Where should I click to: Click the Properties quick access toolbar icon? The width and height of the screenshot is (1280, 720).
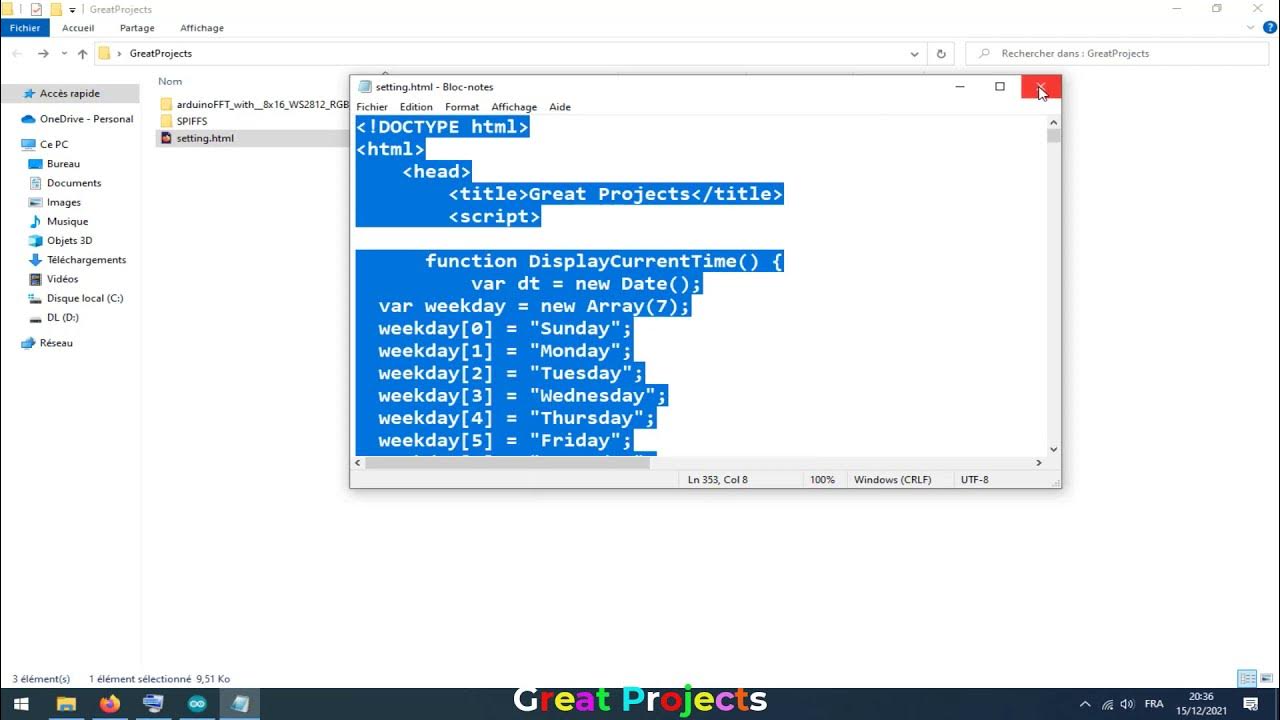coord(37,9)
